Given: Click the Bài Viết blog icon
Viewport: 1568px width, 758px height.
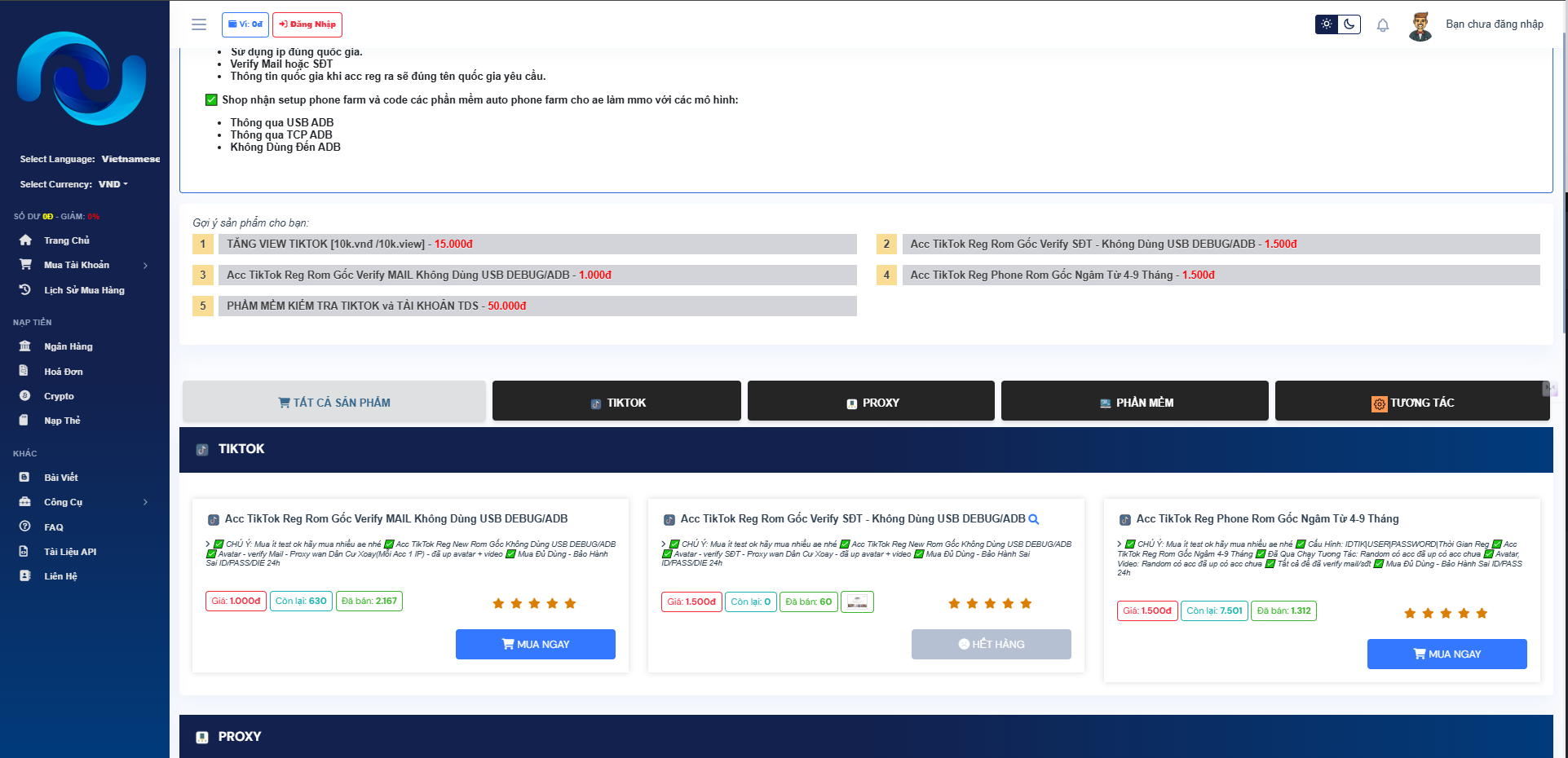Looking at the screenshot, I should pyautogui.click(x=24, y=478).
